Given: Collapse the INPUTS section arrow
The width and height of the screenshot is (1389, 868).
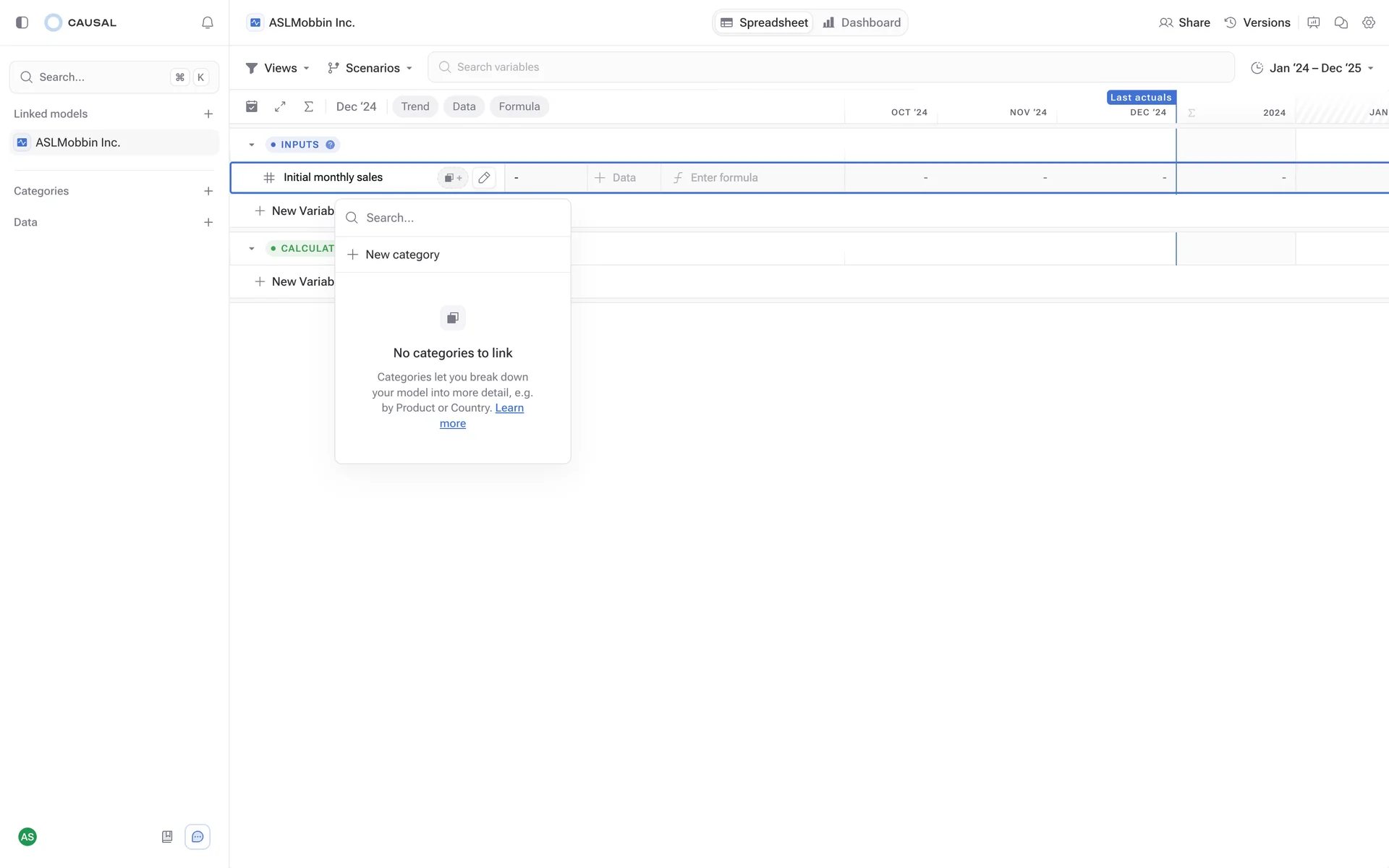Looking at the screenshot, I should tap(252, 145).
